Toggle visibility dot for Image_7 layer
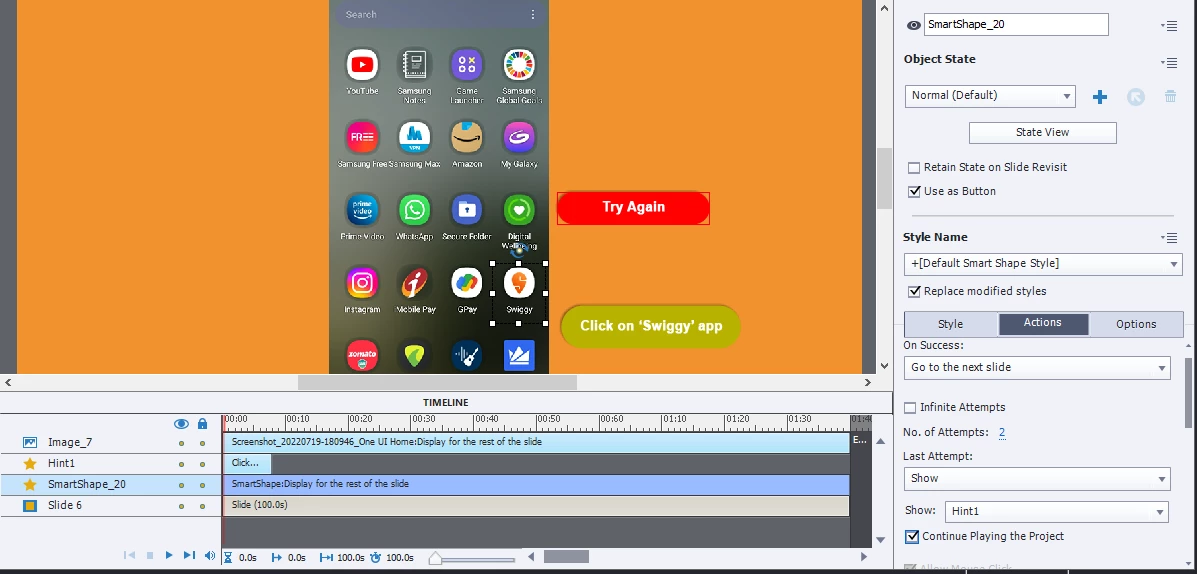1197x574 pixels. point(181,443)
